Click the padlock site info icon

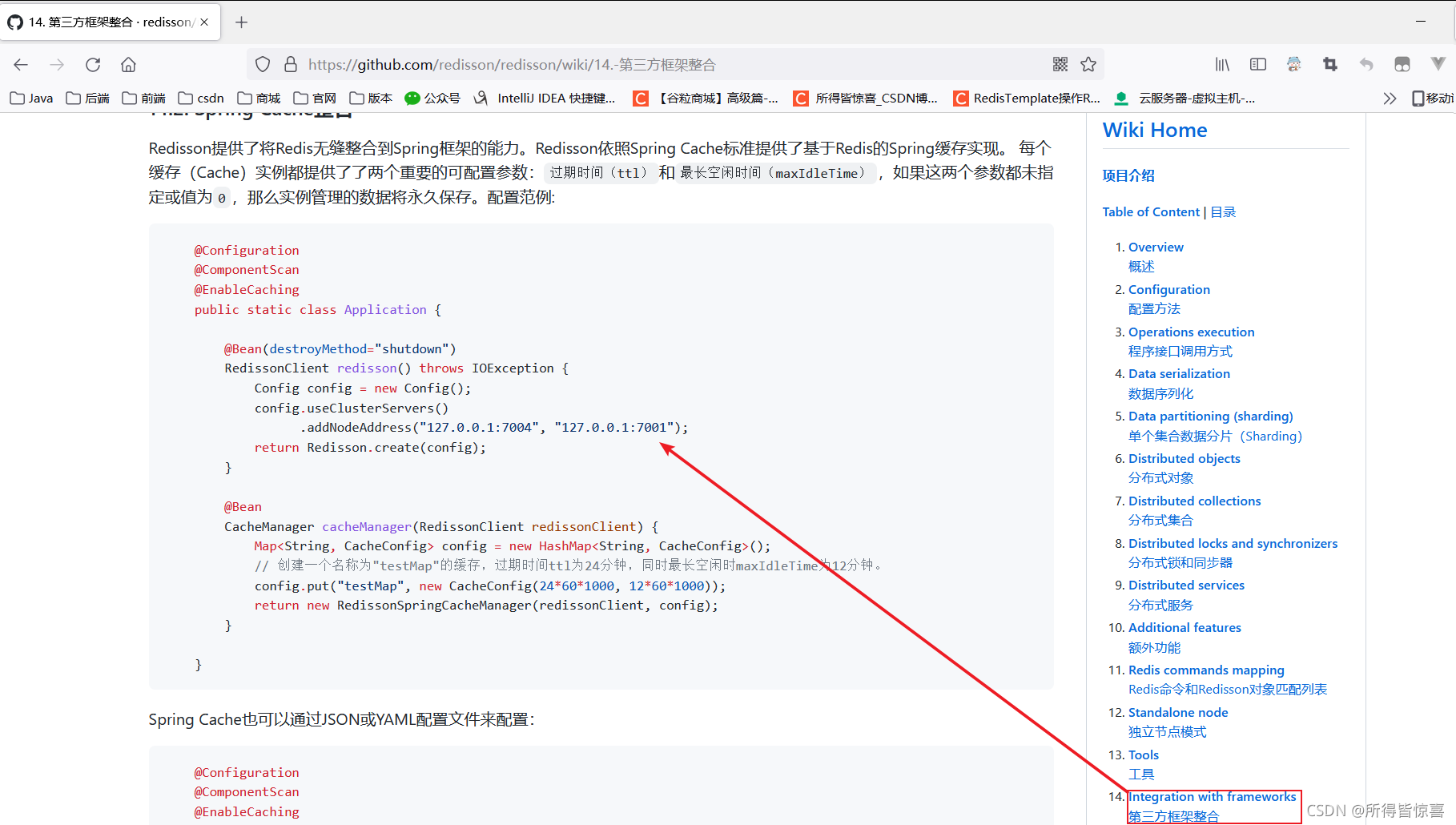pyautogui.click(x=291, y=64)
